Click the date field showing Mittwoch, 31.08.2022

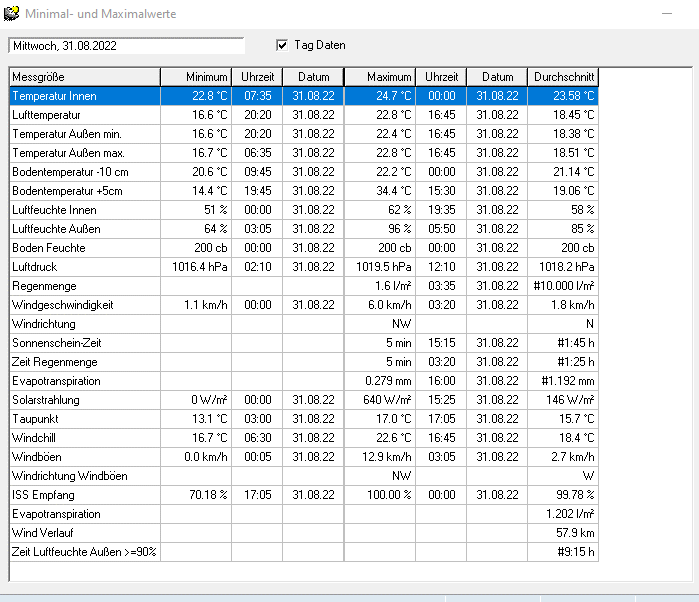click(126, 46)
